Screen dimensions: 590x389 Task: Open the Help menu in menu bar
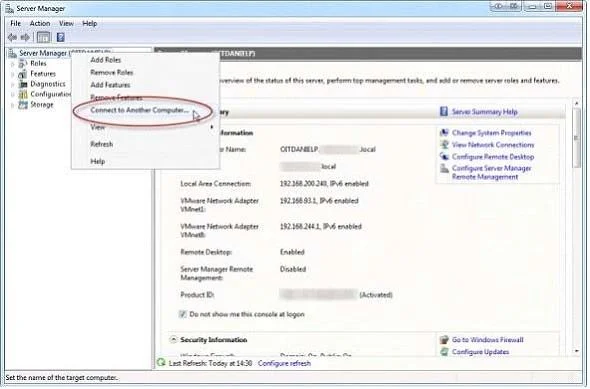90,23
